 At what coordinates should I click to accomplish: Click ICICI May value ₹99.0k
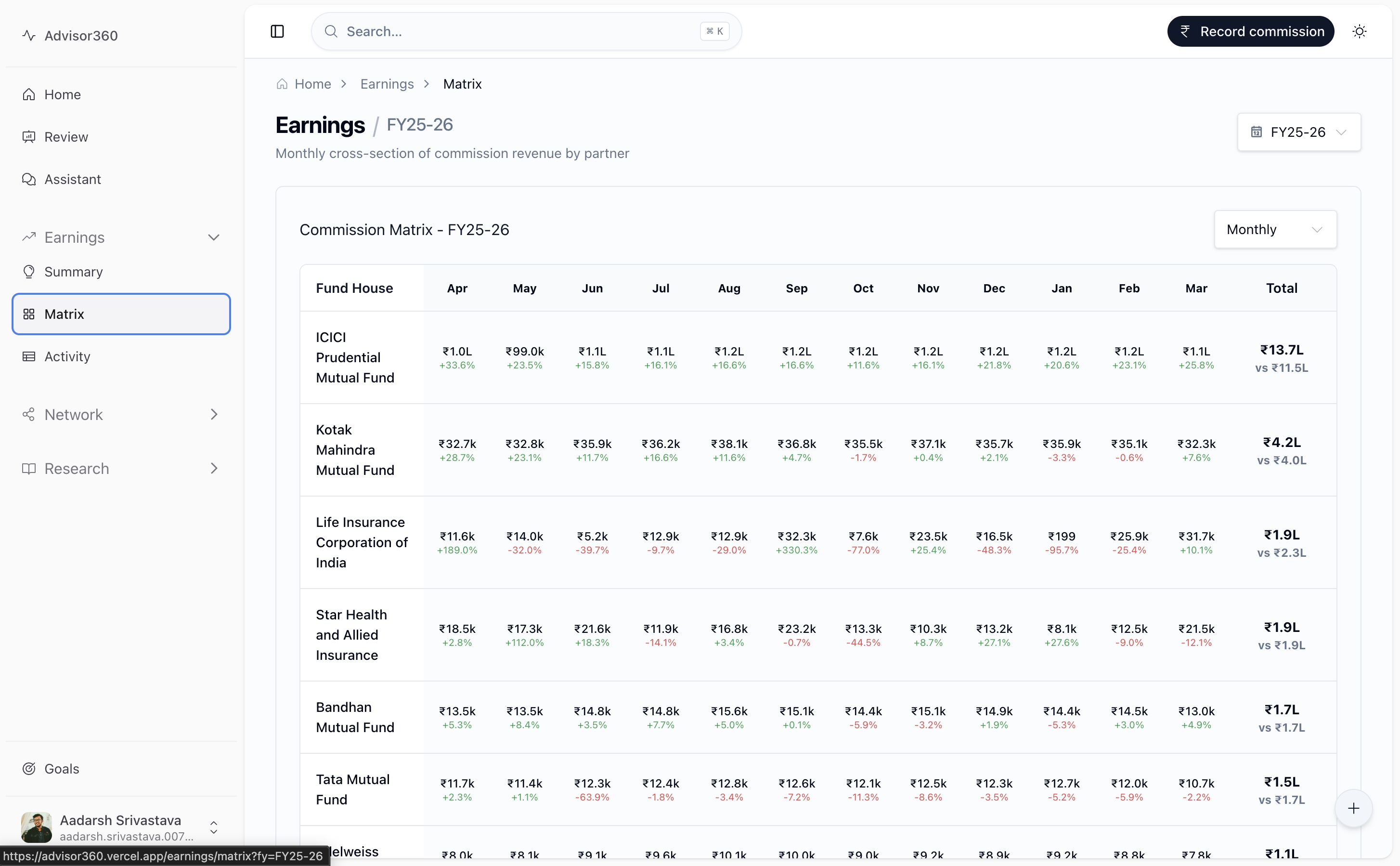(x=524, y=351)
